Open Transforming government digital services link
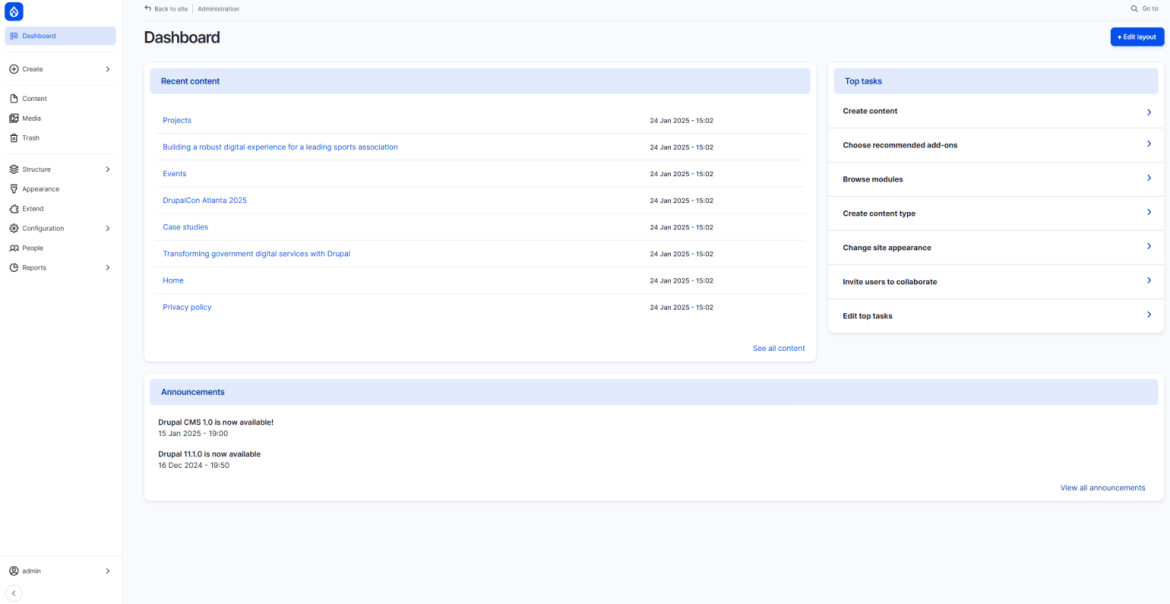The height and width of the screenshot is (604, 1170). click(x=256, y=254)
